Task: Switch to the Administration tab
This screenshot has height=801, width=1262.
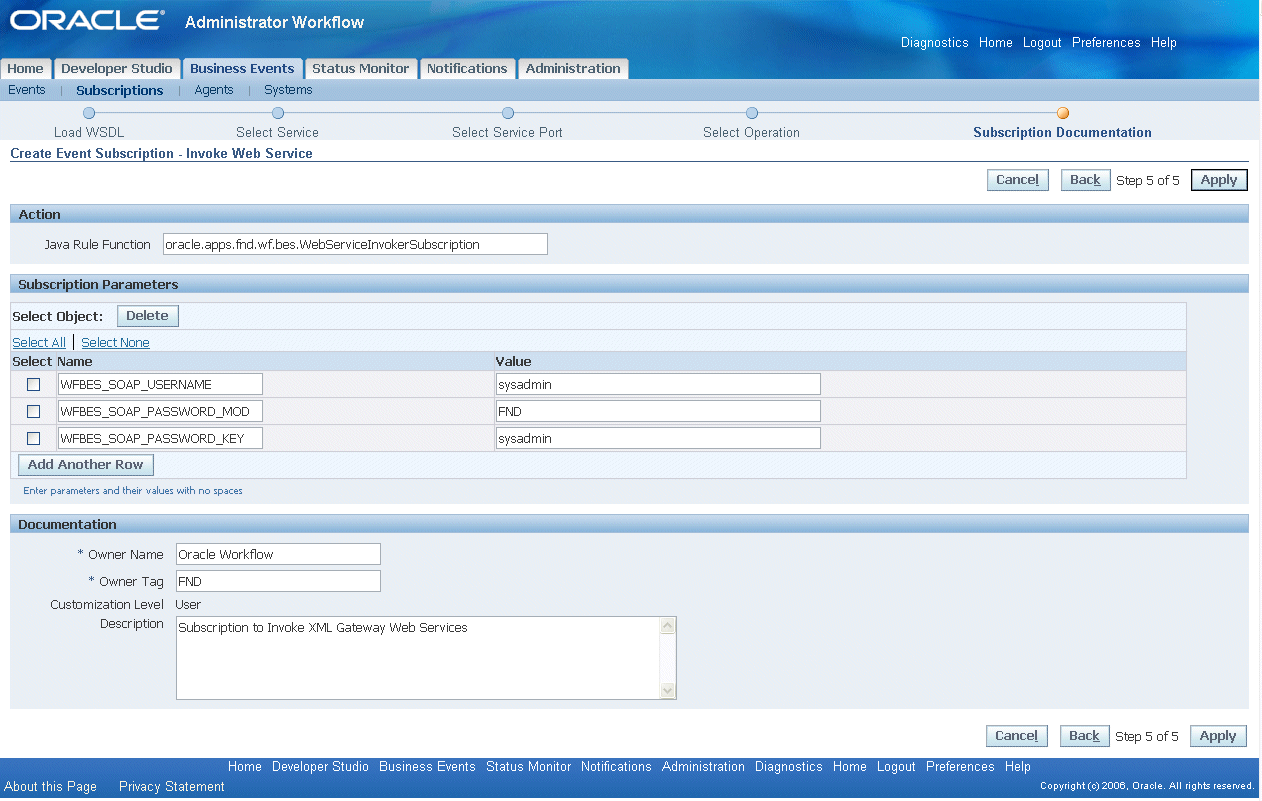Action: coord(573,69)
